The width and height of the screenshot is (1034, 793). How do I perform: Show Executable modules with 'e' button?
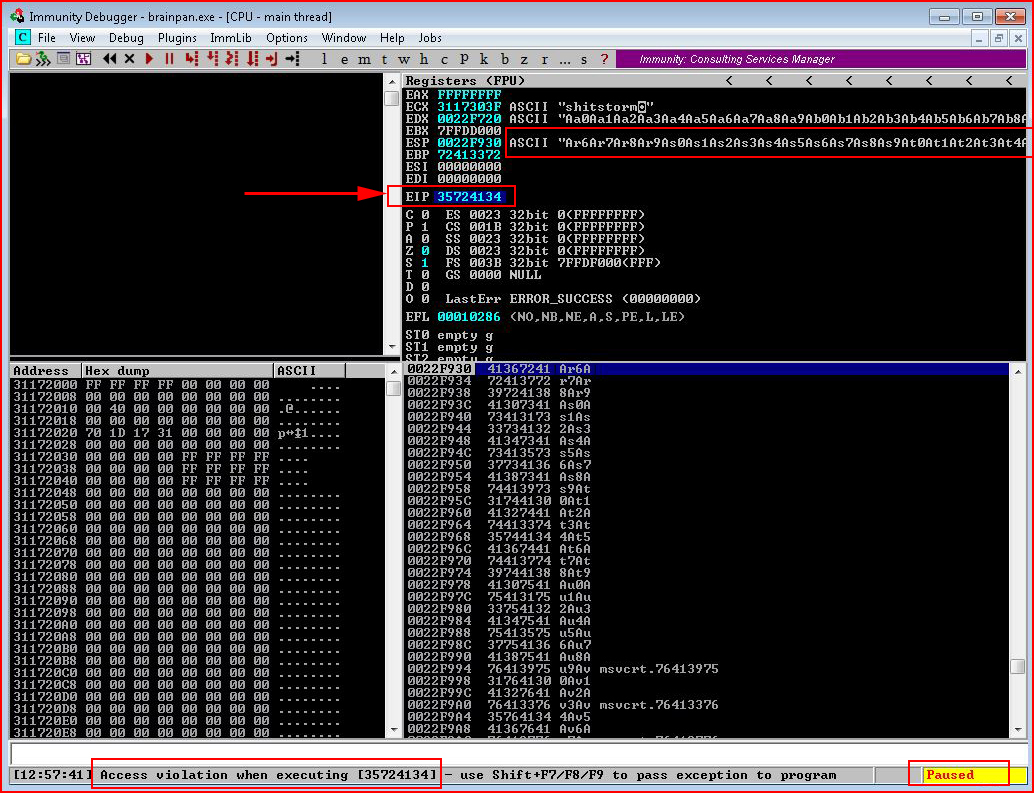point(344,59)
